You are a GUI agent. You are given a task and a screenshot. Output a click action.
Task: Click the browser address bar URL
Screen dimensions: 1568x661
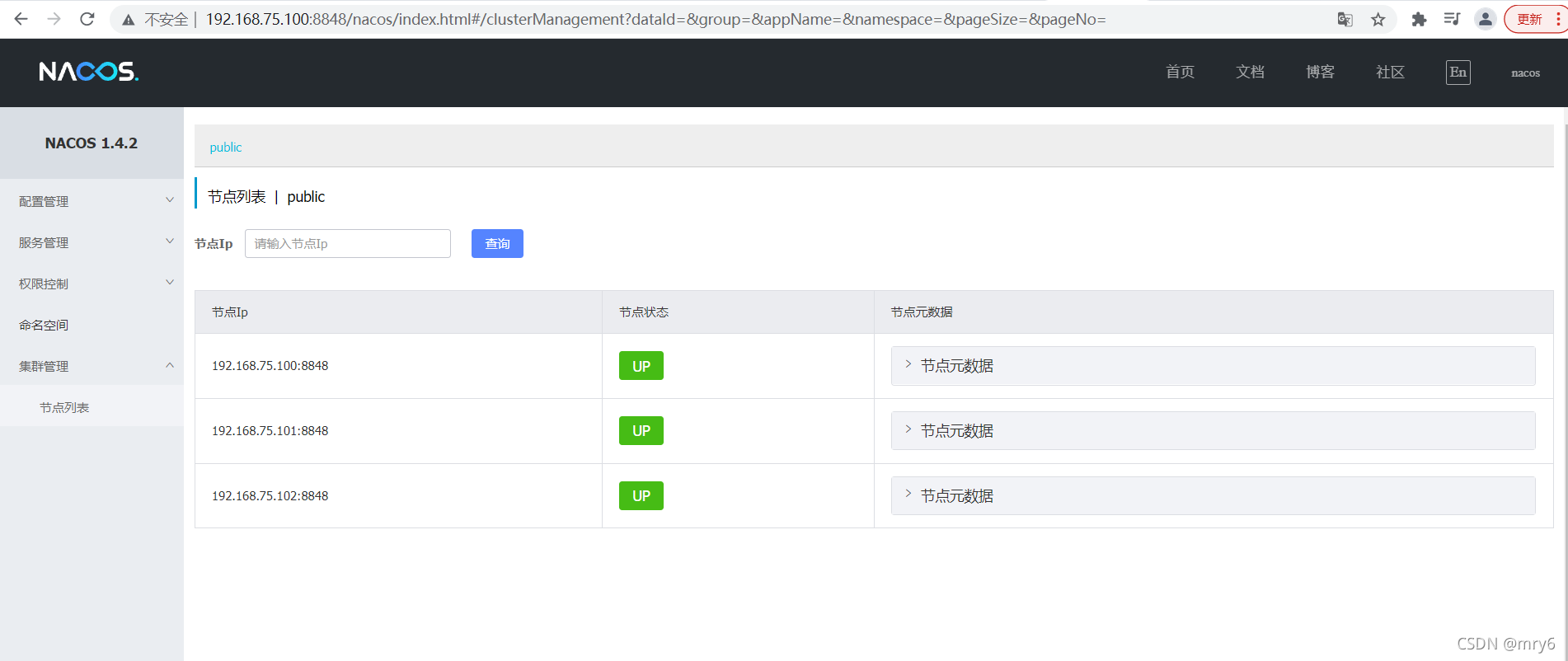[655, 19]
